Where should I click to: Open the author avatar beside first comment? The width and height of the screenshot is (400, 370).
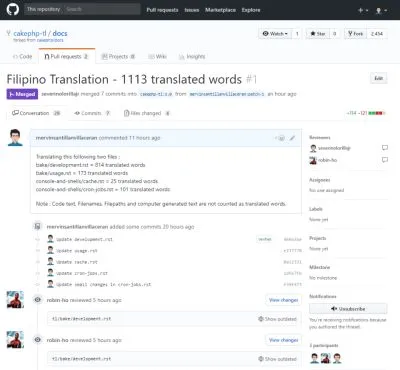coord(15,137)
